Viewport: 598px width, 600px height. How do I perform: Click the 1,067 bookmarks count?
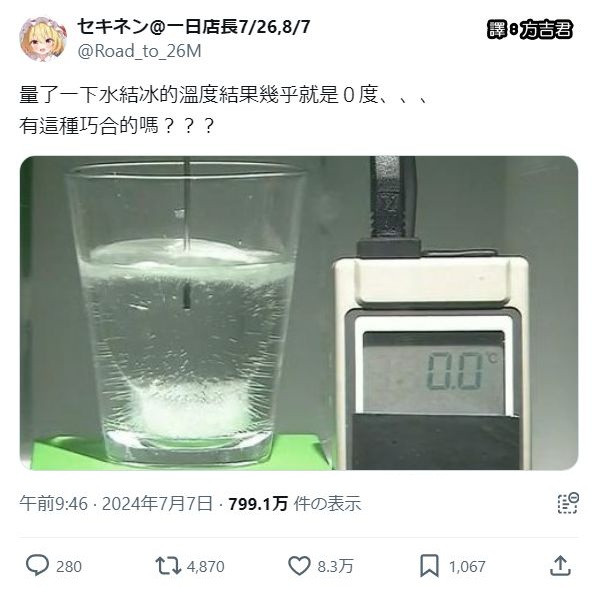pyautogui.click(x=467, y=567)
